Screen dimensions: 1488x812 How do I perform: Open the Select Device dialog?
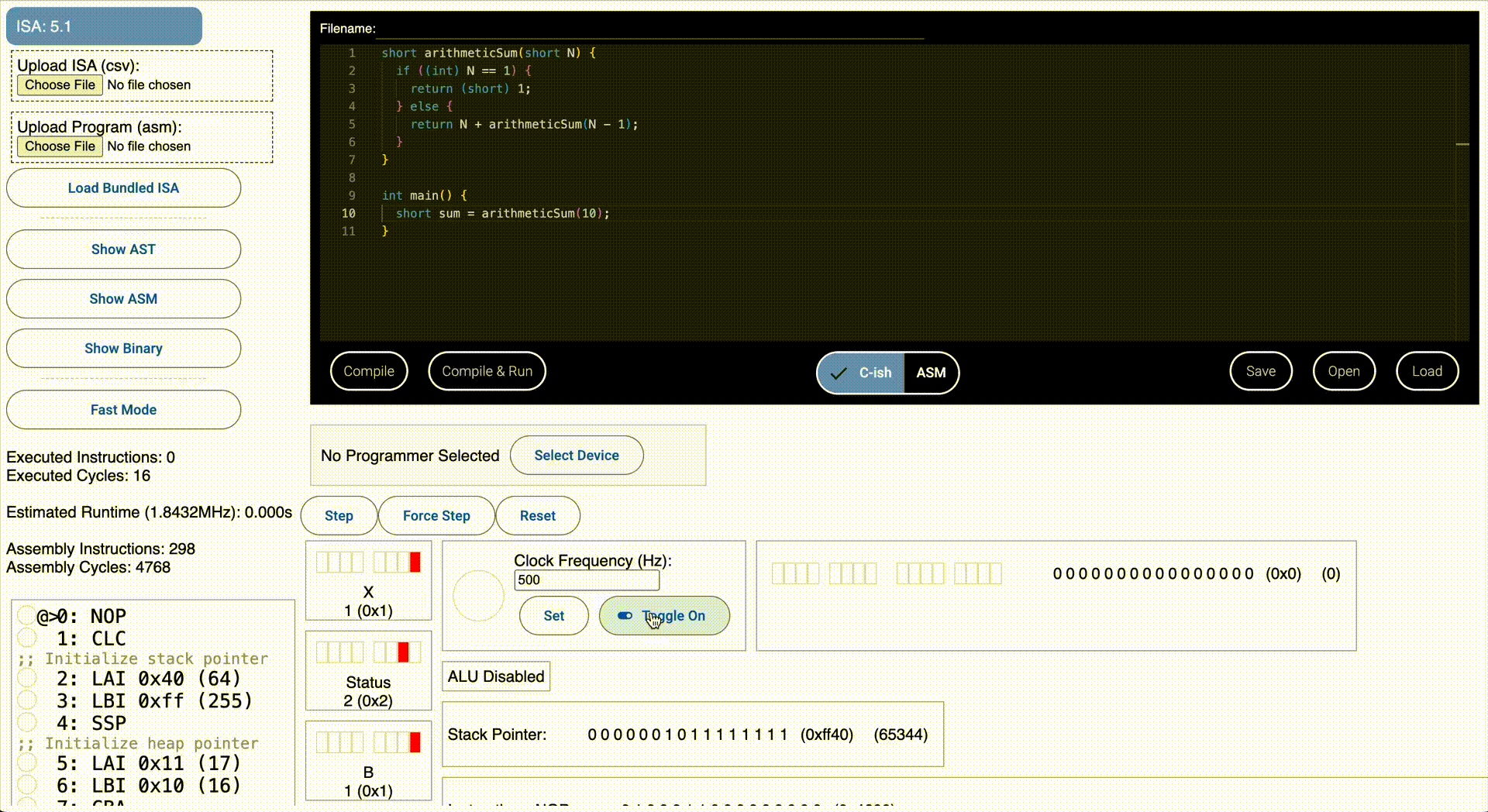coord(576,455)
